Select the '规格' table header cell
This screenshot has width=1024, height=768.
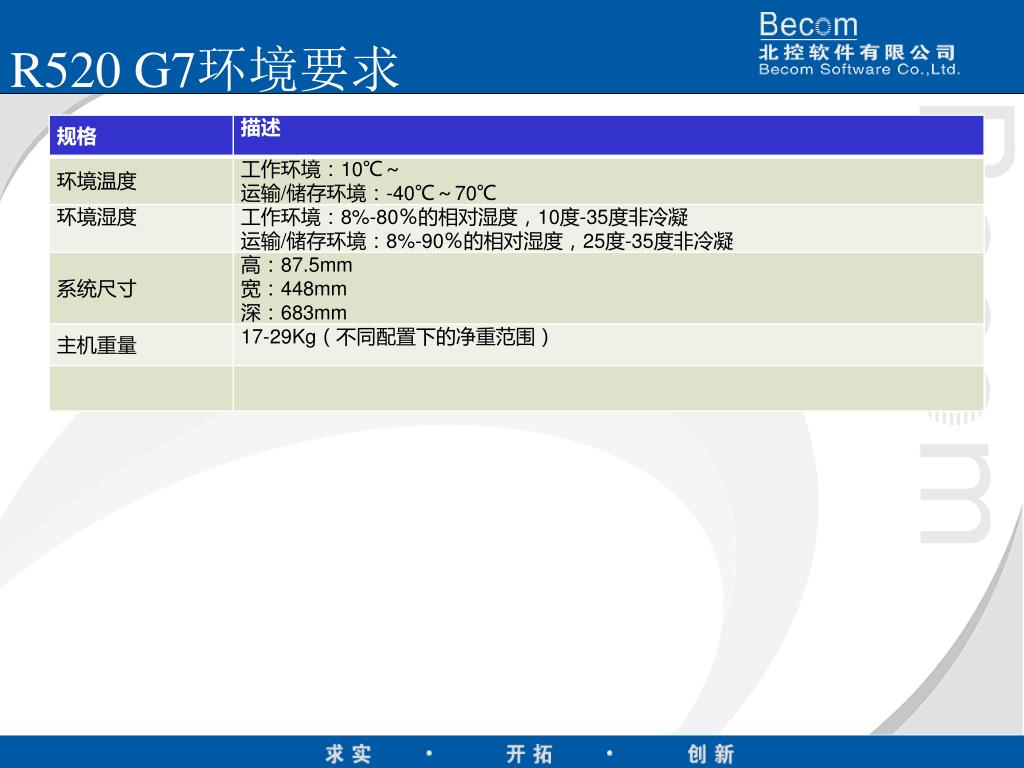(x=141, y=135)
